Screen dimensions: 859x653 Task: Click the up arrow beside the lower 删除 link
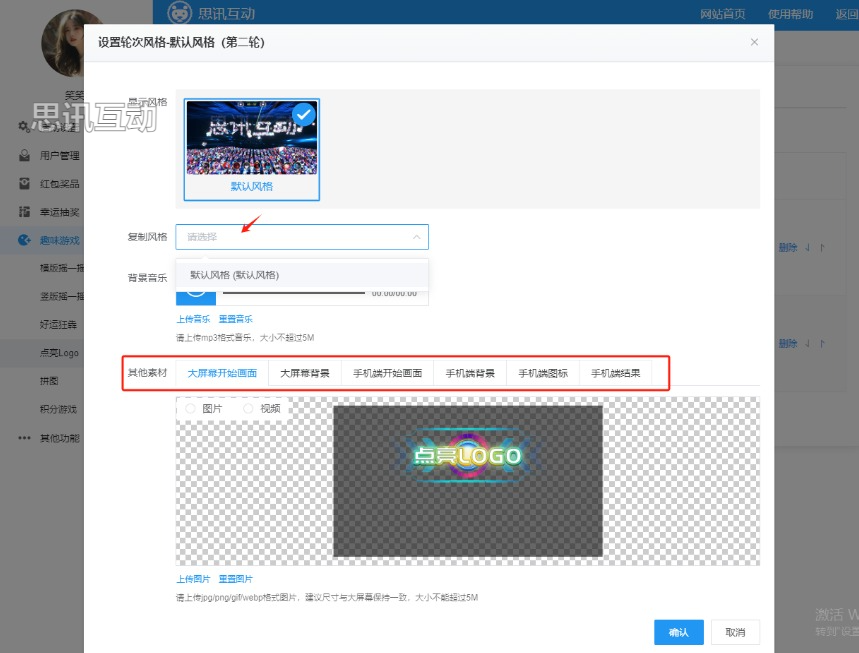pyautogui.click(x=822, y=343)
